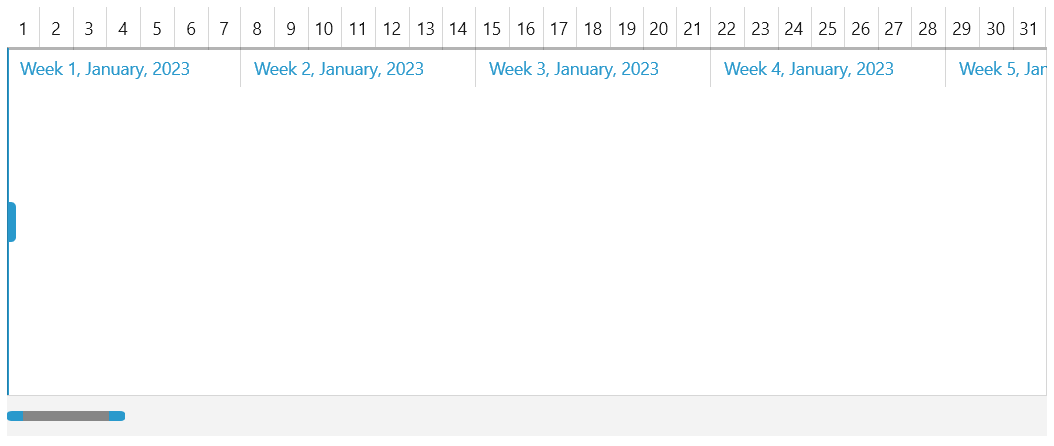Image resolution: width=1054 pixels, height=446 pixels.
Task: Click the blue handle on the left edge
Action: [12, 222]
